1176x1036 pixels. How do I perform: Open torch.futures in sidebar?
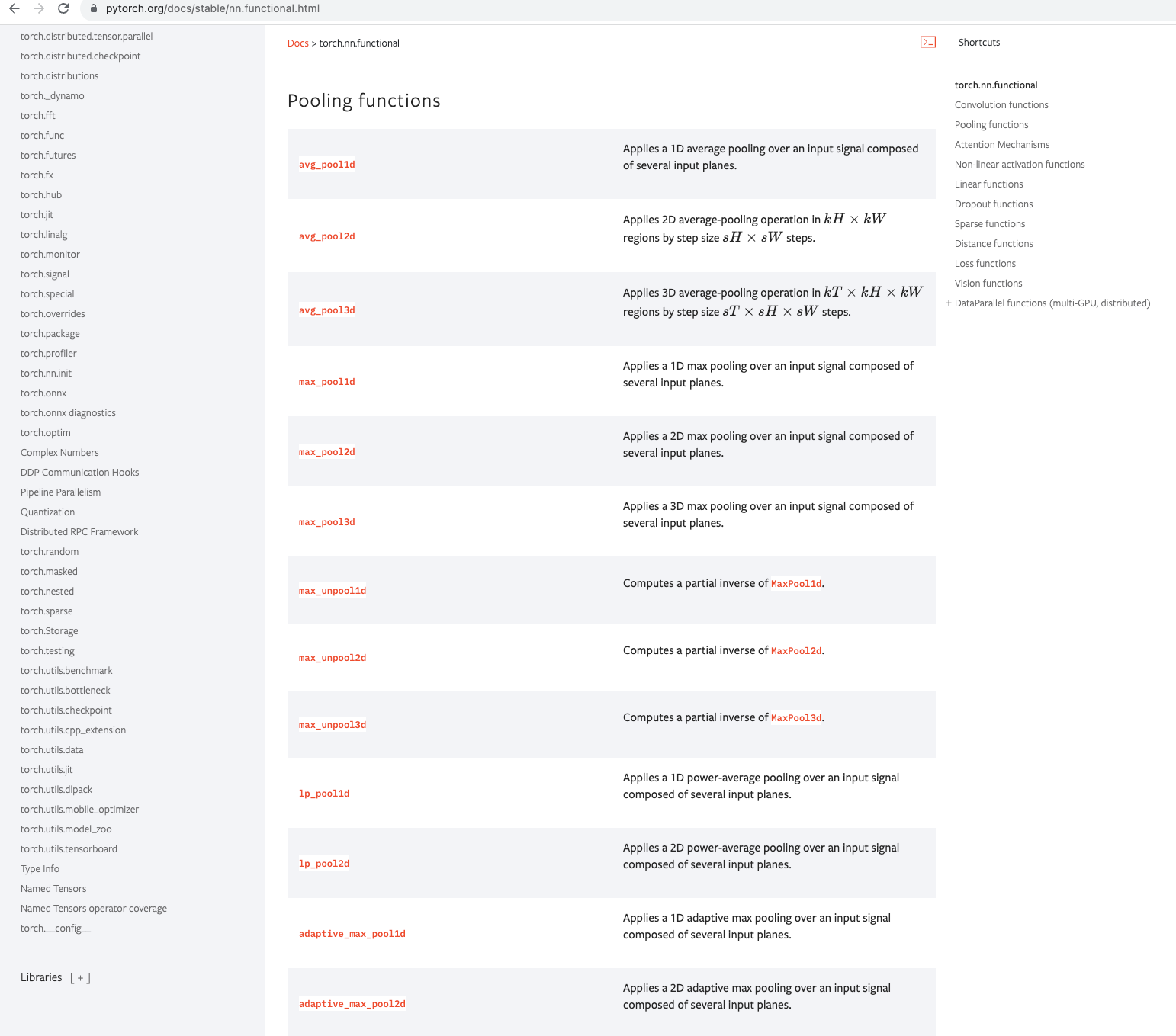pos(48,156)
